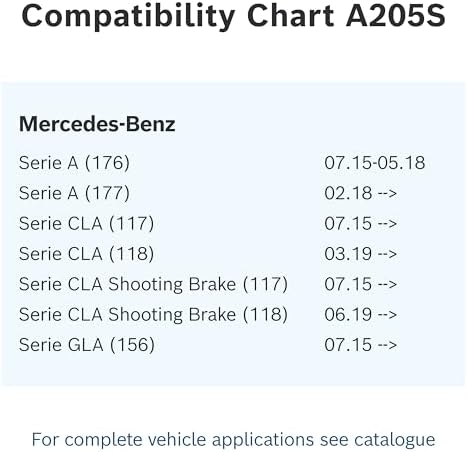Click the 06.19 --> date value
The width and height of the screenshot is (467, 452).
click(x=361, y=315)
